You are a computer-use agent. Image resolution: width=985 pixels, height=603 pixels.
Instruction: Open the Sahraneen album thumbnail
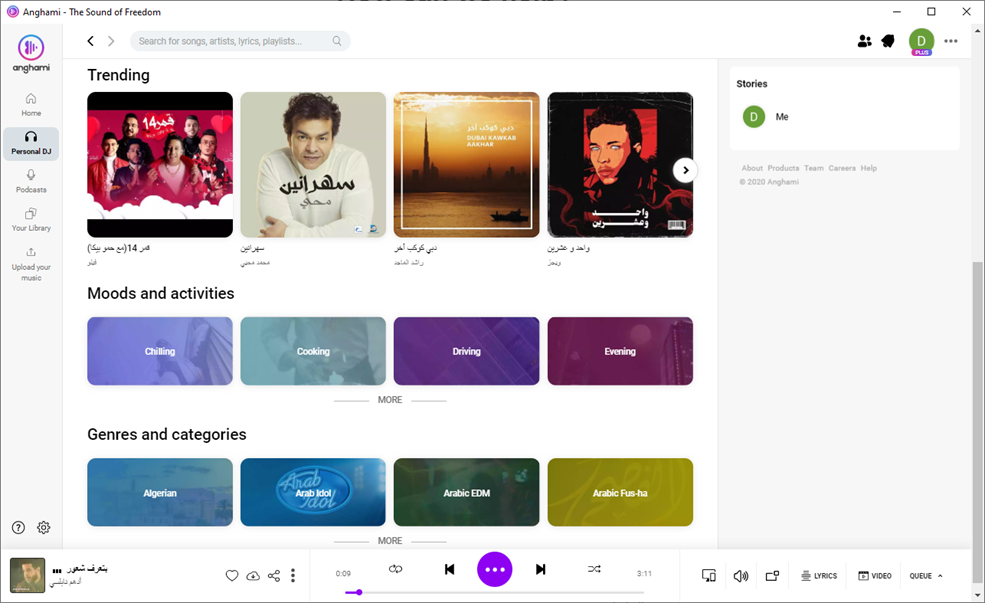tap(313, 165)
